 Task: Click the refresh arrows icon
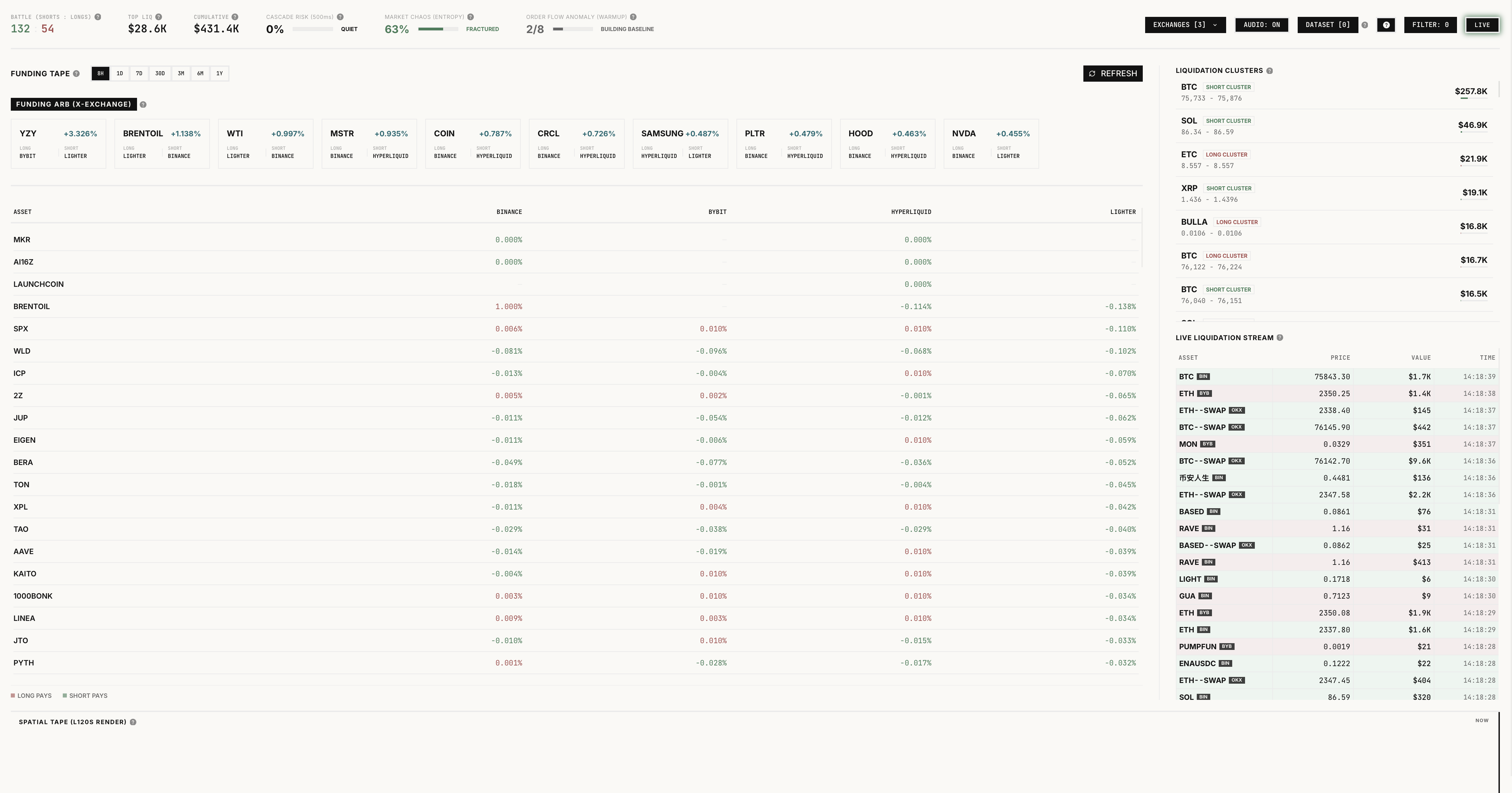click(x=1092, y=73)
